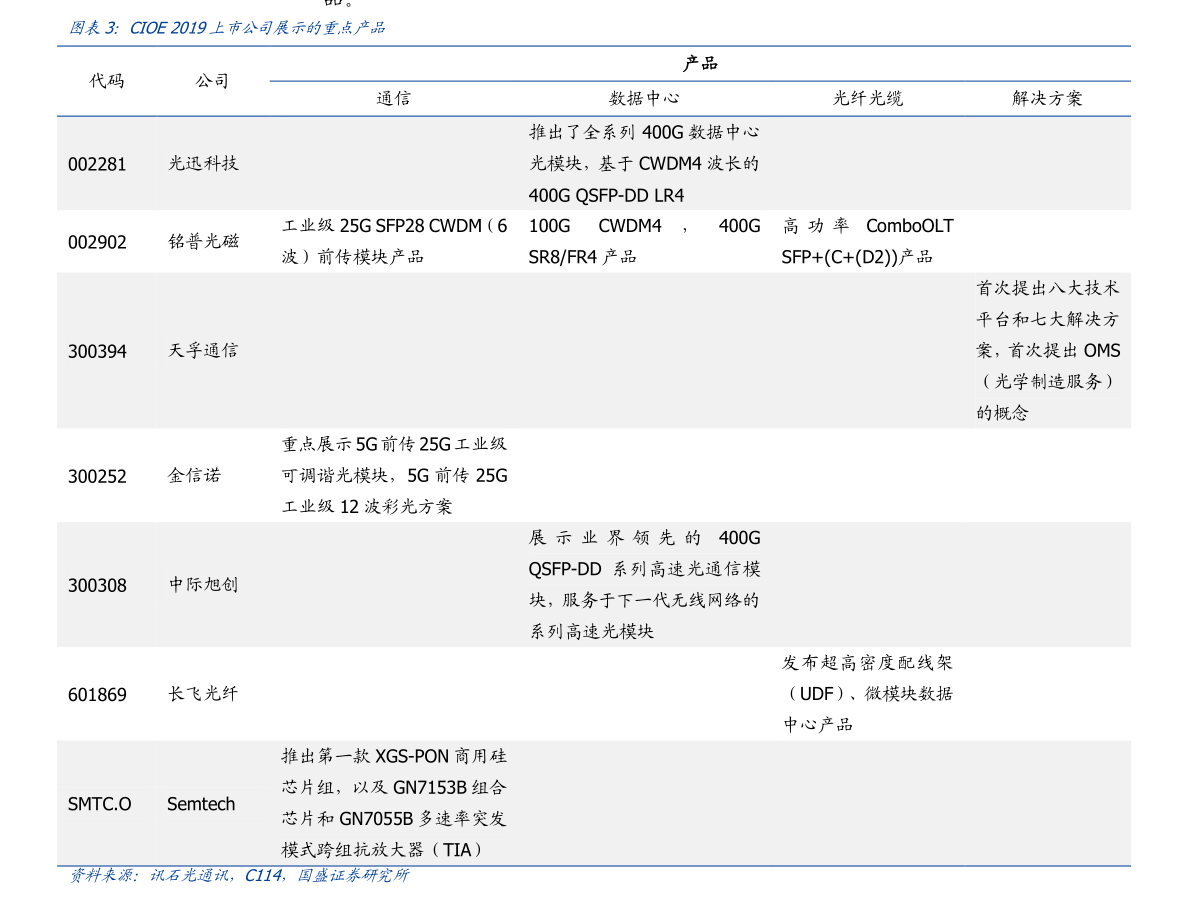Click the '（光学制造服务）' text

pos(1047,382)
